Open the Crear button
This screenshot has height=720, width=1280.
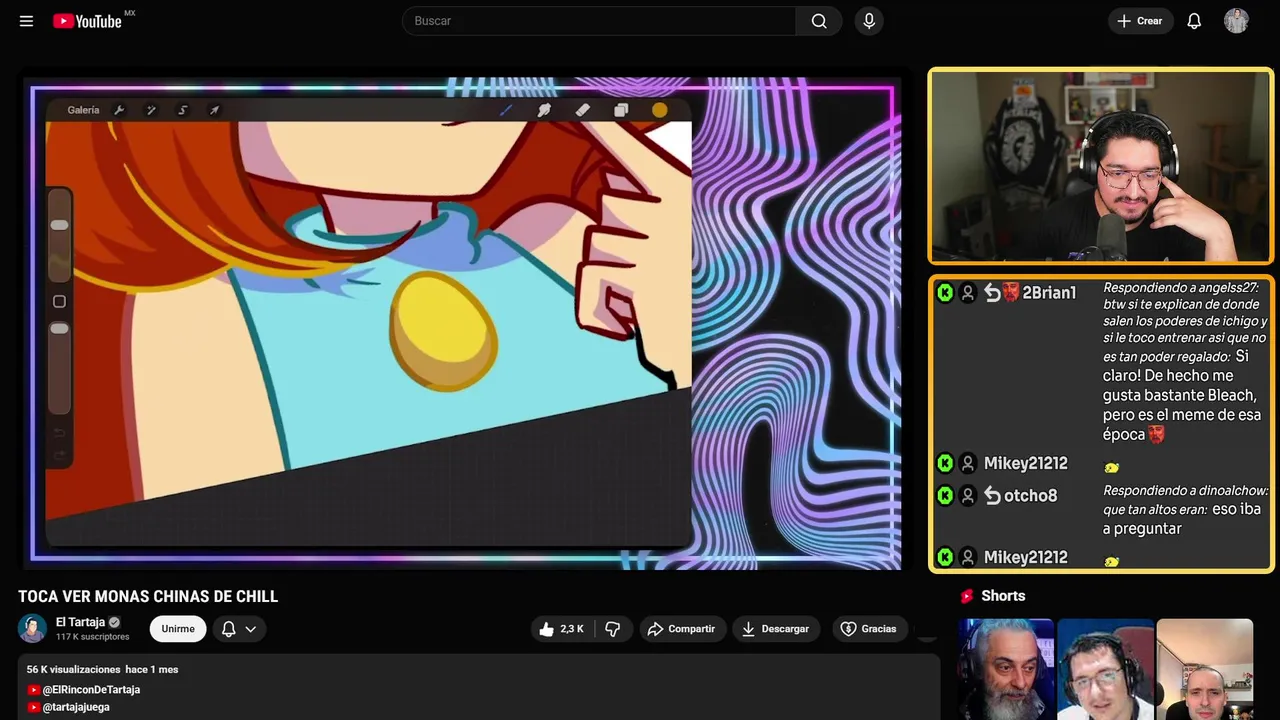[x=1140, y=21]
